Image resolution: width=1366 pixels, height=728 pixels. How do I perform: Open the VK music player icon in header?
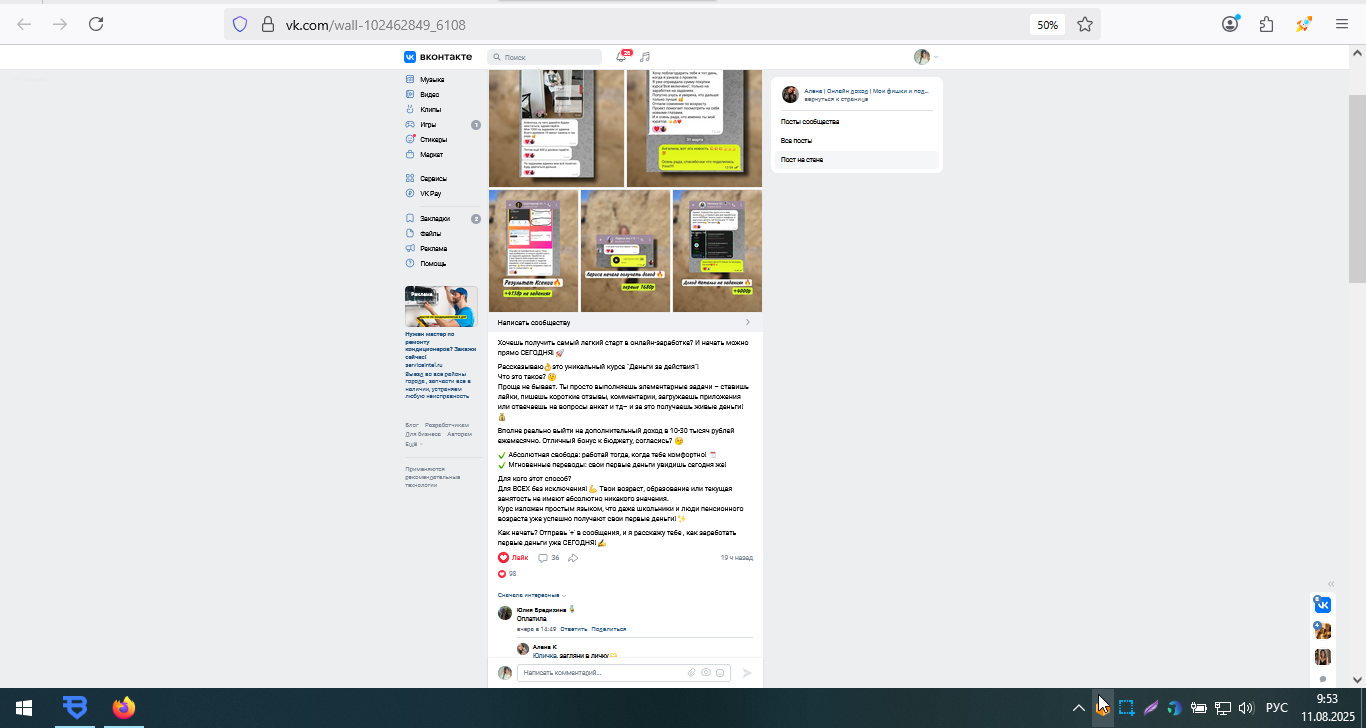click(645, 57)
